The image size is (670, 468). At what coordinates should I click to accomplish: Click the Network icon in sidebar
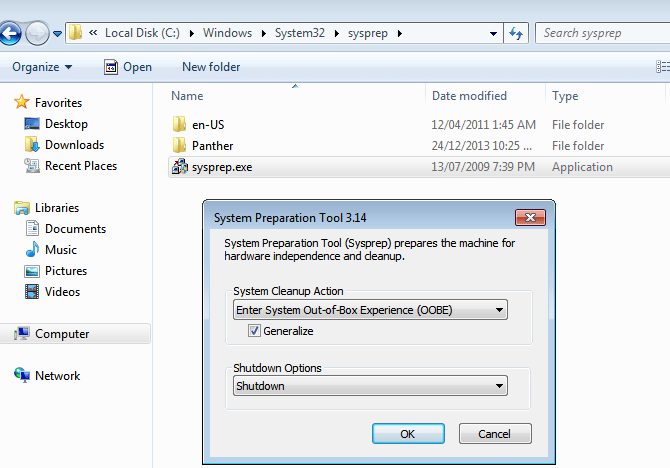click(x=22, y=376)
